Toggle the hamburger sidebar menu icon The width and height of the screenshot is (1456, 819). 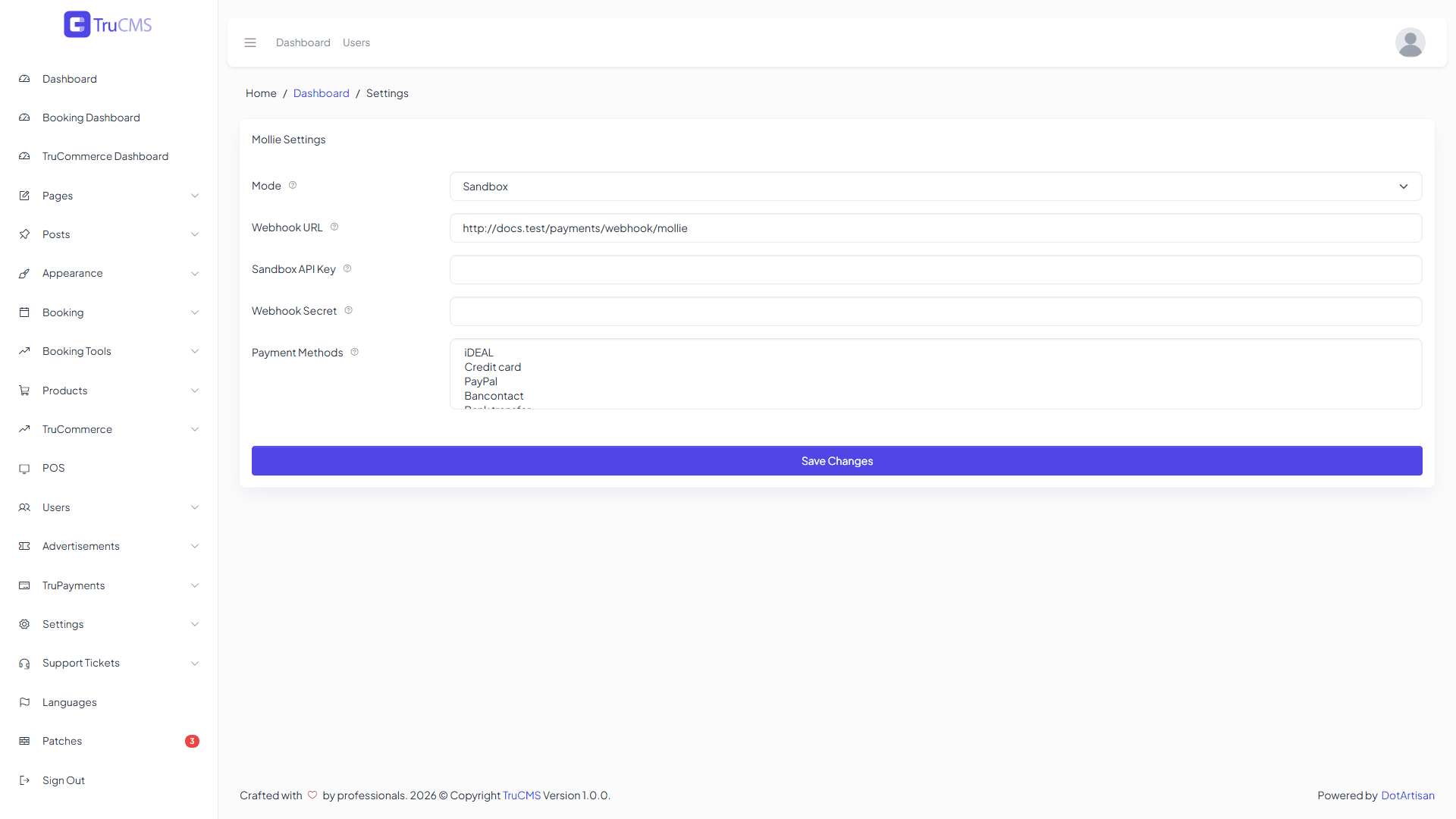[250, 42]
